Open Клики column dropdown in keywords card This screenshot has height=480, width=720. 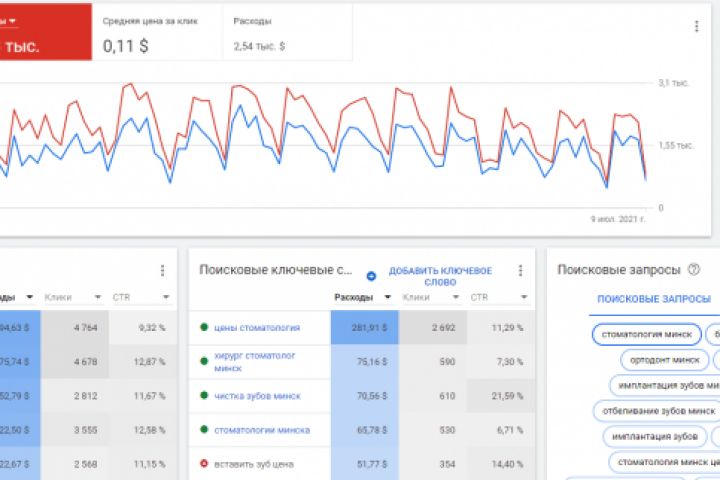pyautogui.click(x=456, y=297)
